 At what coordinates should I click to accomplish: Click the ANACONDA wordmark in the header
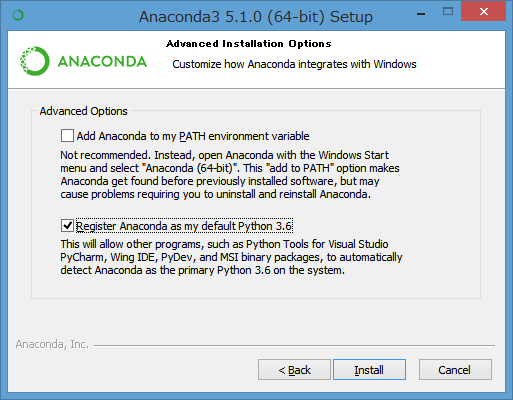pos(102,62)
